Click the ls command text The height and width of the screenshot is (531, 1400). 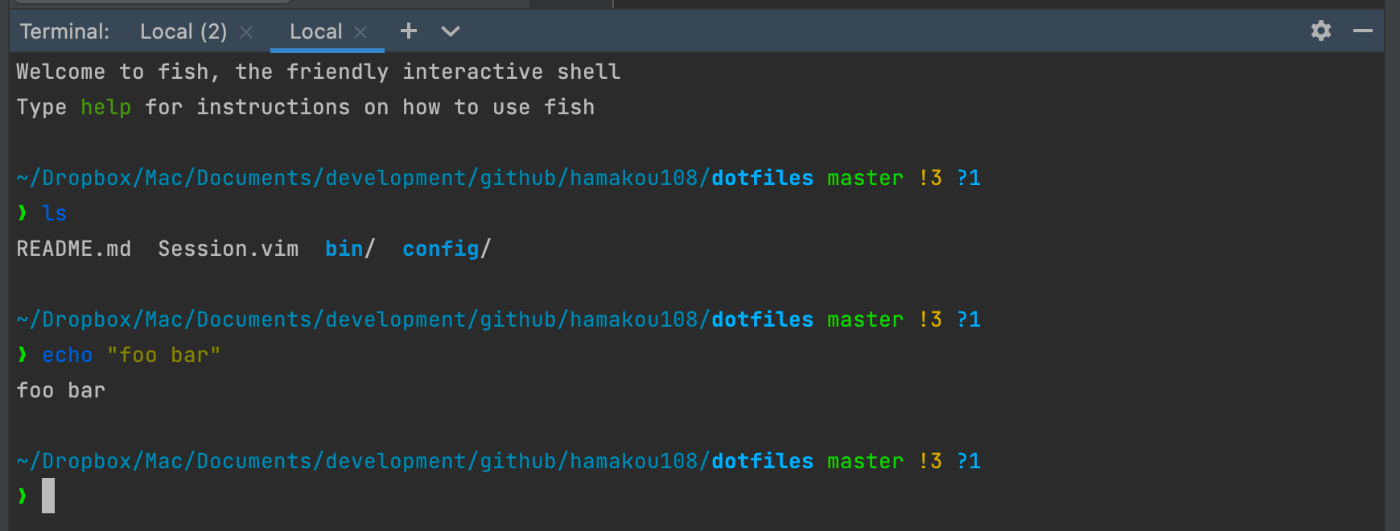point(54,213)
